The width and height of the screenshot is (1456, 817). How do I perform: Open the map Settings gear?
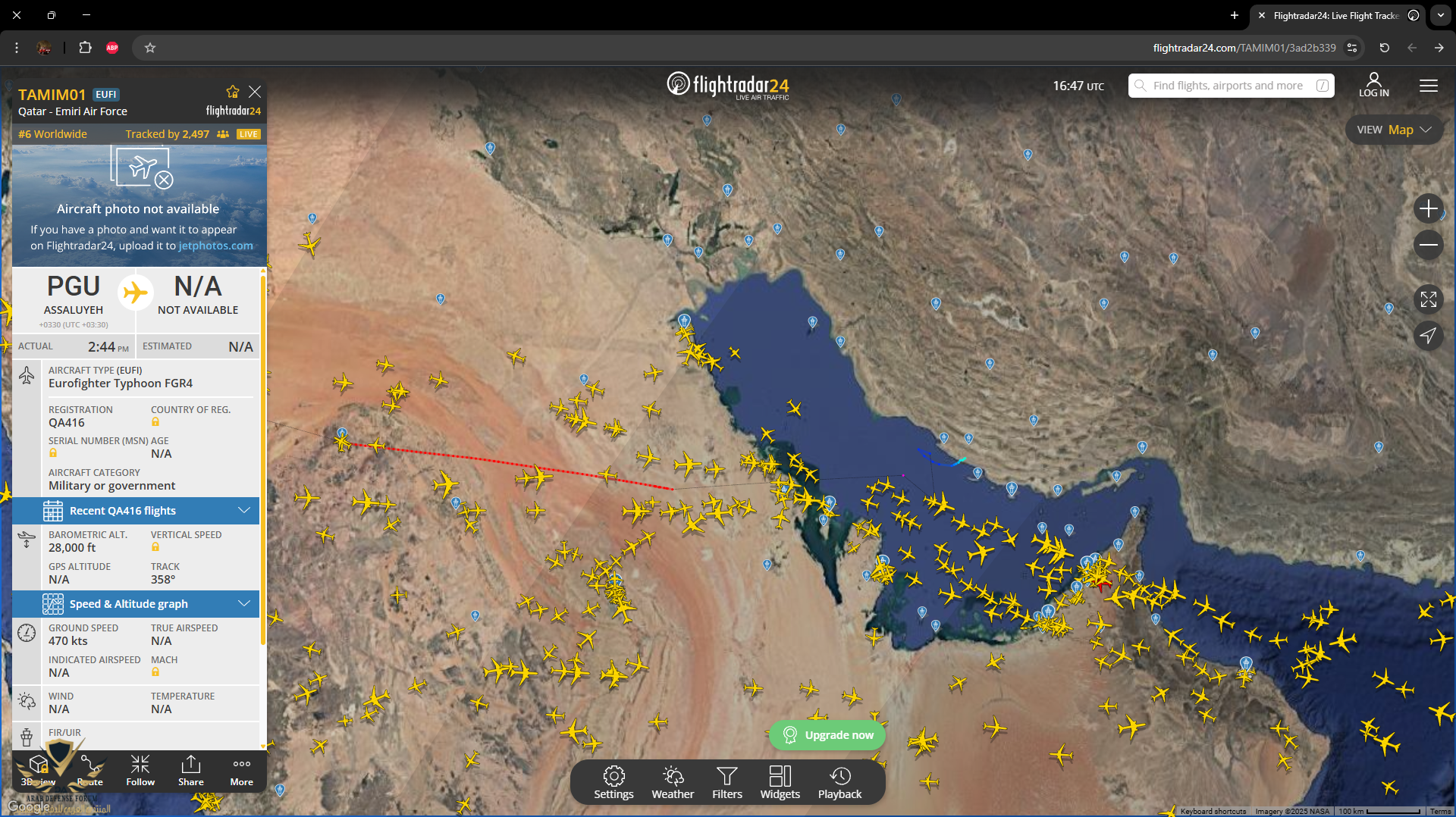[x=613, y=782]
